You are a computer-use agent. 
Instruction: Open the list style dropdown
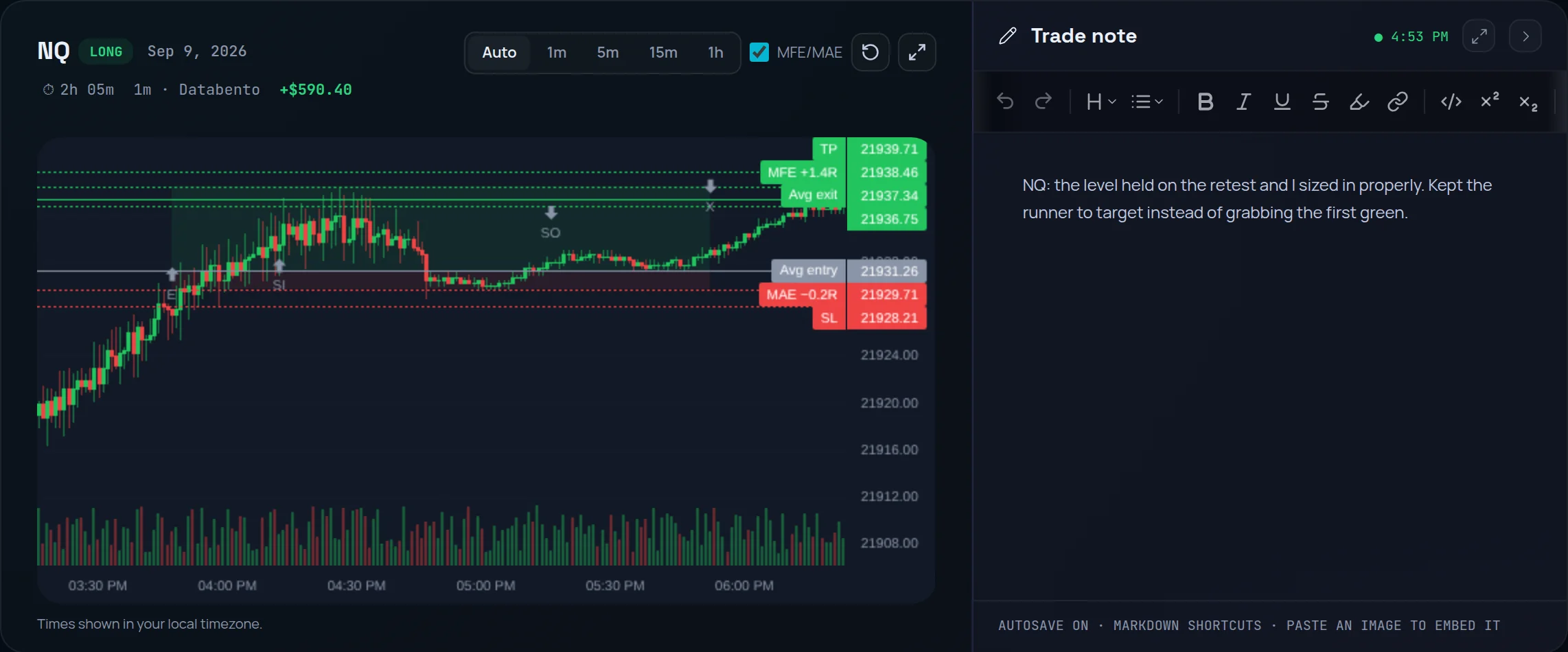pyautogui.click(x=1146, y=102)
